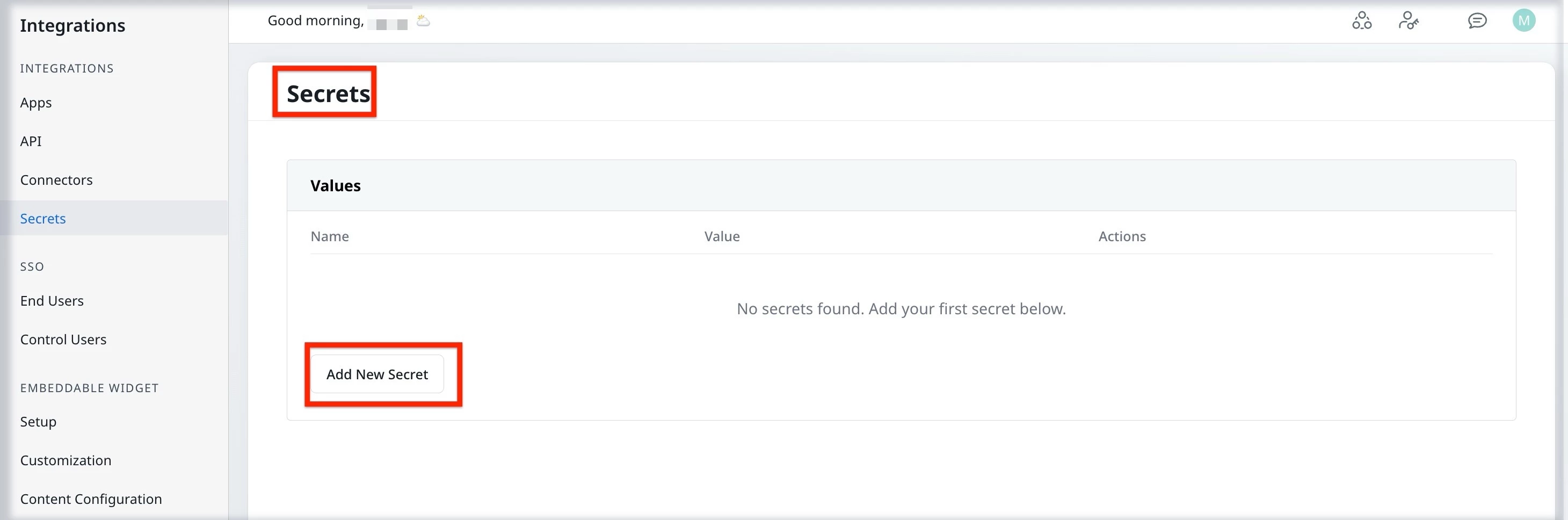
Task: Click the user access key icon
Action: [x=1409, y=21]
